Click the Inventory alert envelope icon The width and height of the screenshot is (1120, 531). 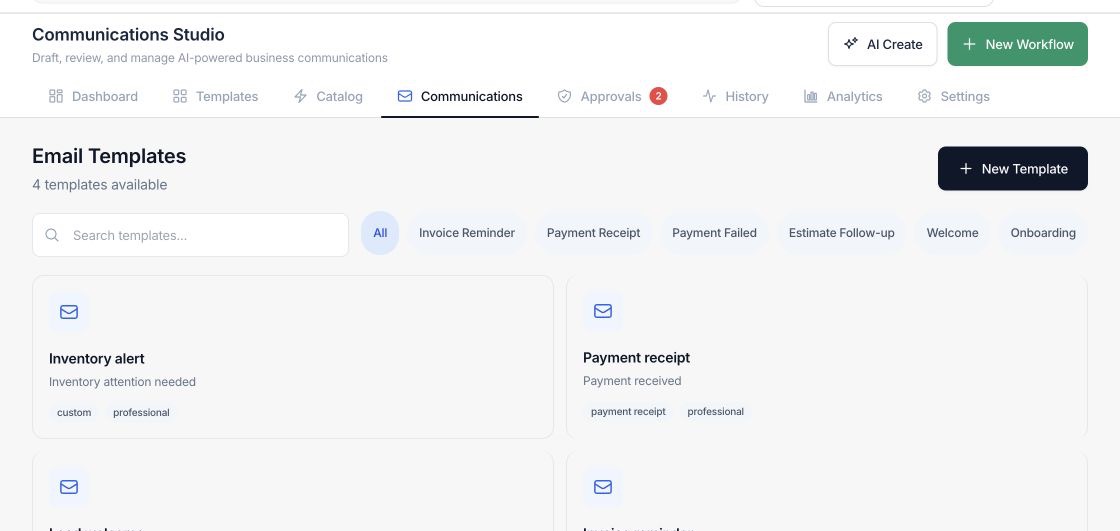[69, 312]
